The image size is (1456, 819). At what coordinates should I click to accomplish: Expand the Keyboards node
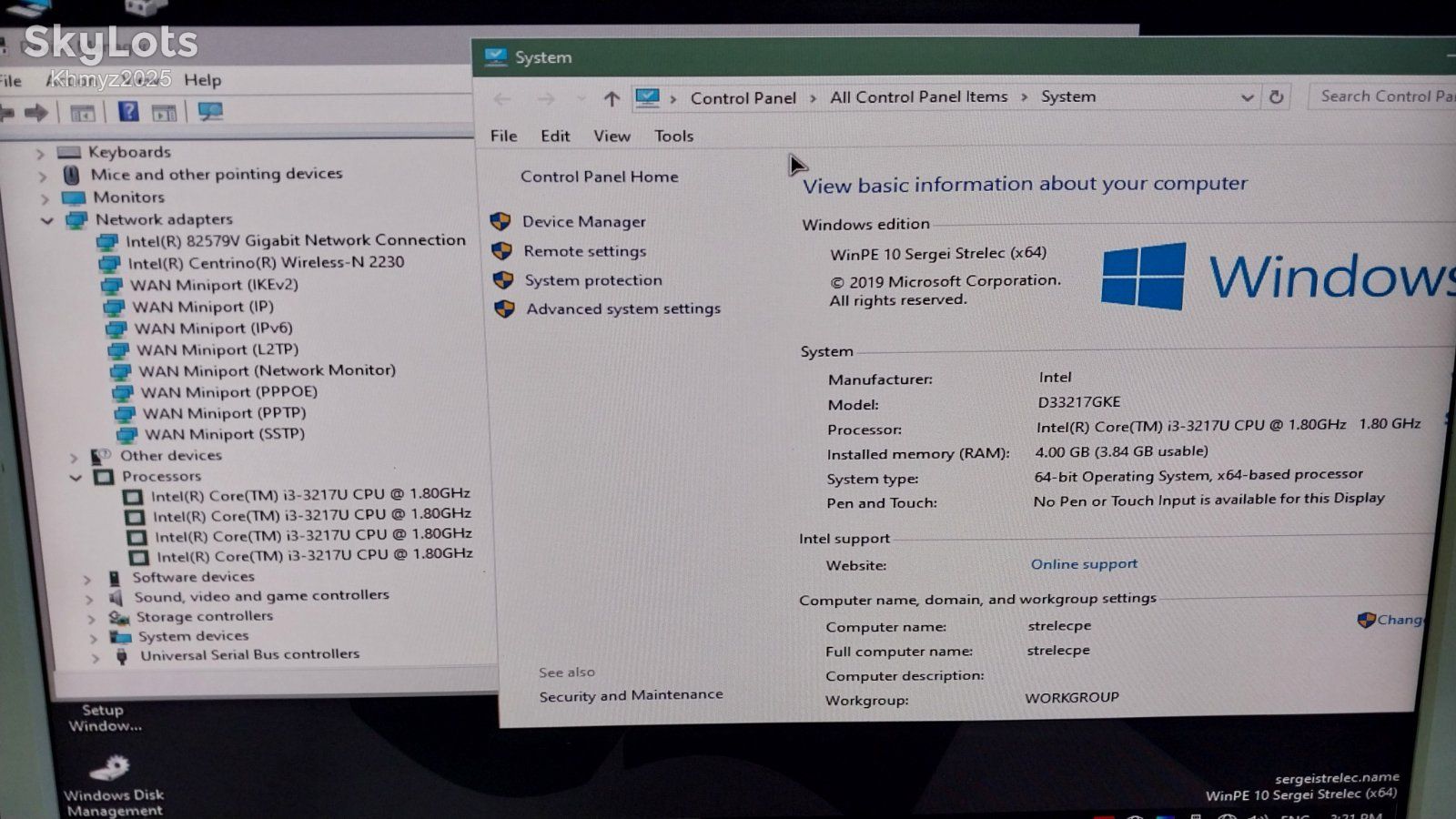pyautogui.click(x=40, y=153)
